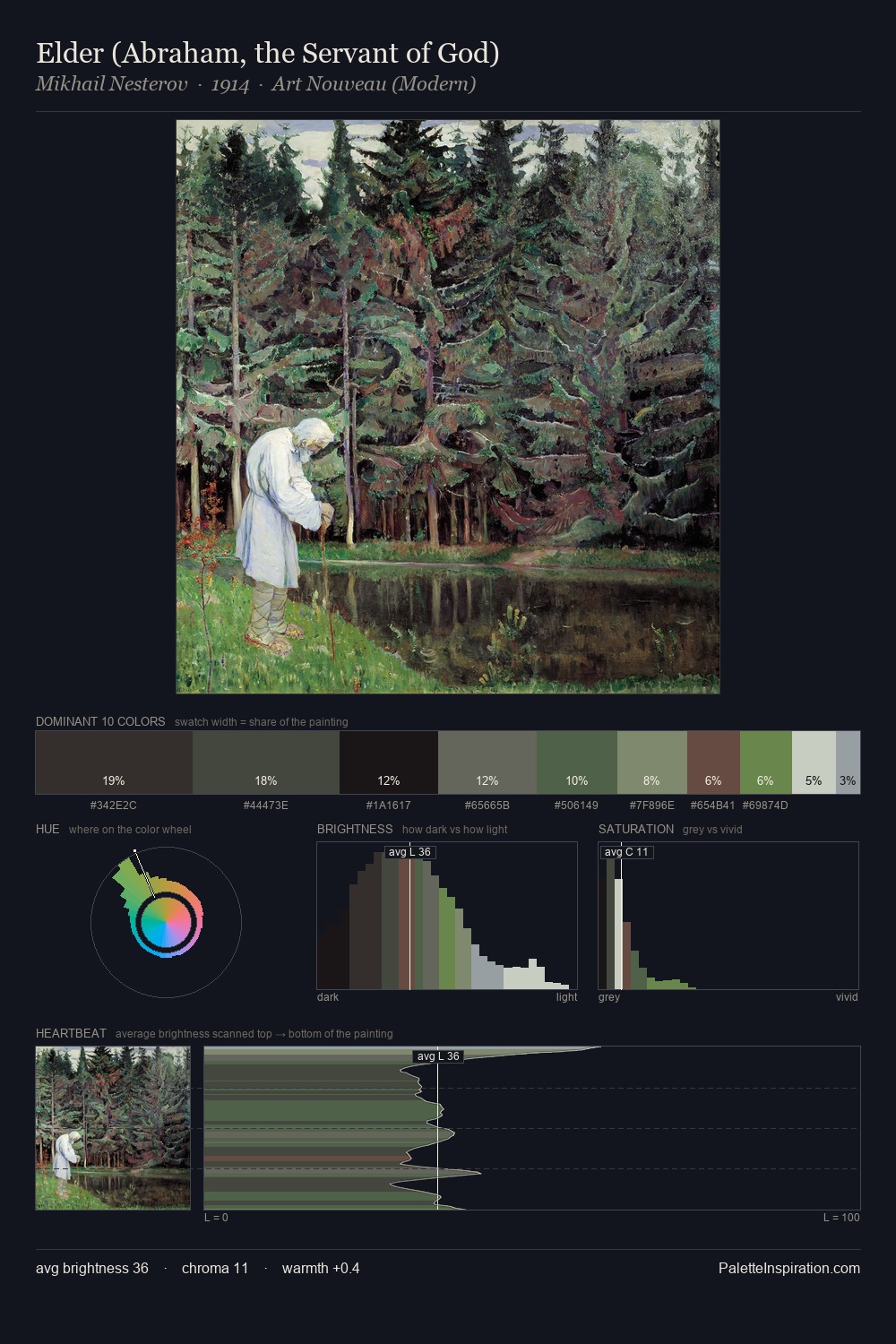The height and width of the screenshot is (1344, 896).
Task: Select the brown swatch above #654B41
Action: pos(713,762)
